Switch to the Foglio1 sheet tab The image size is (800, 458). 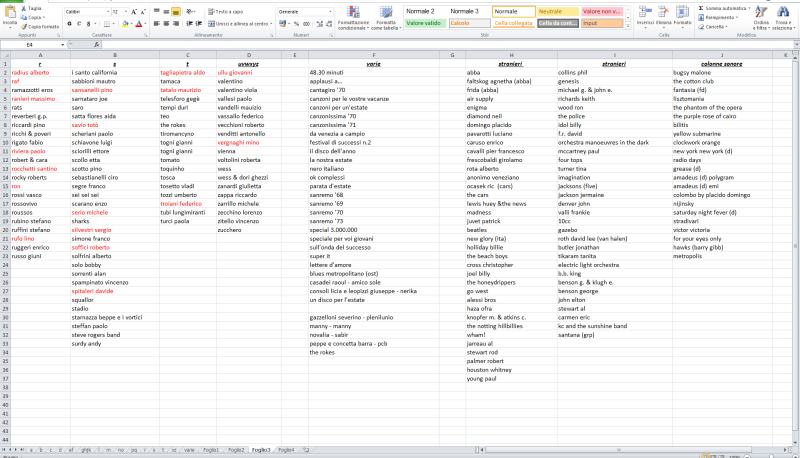(211, 450)
